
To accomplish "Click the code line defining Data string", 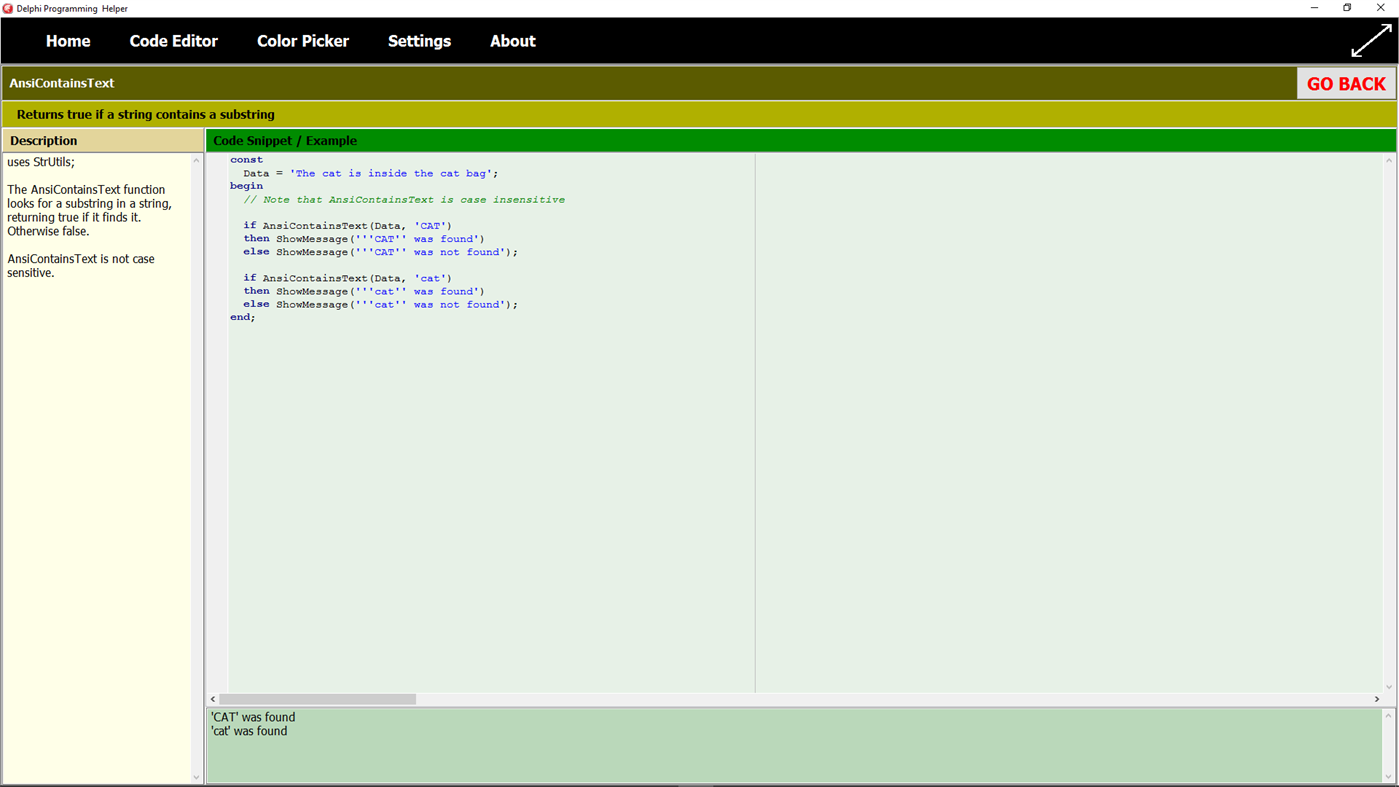I will 370,173.
